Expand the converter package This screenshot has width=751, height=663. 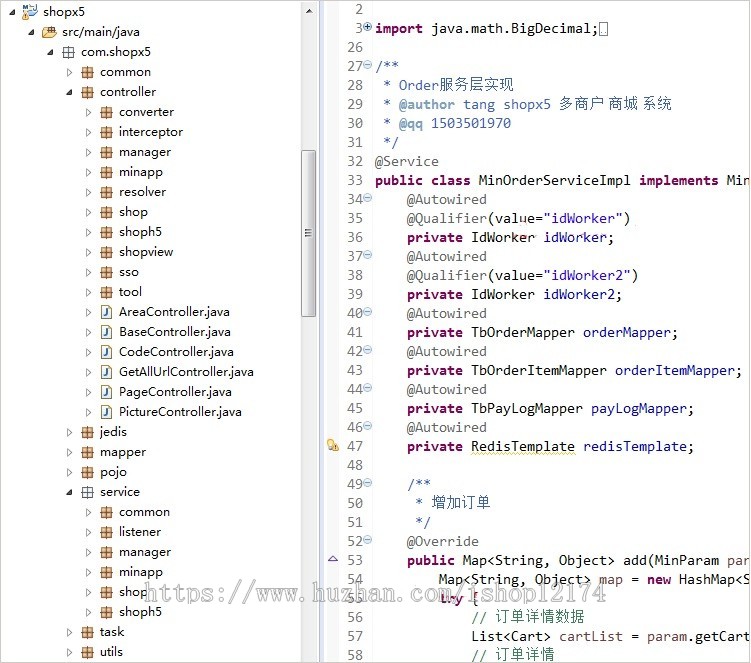(x=89, y=112)
